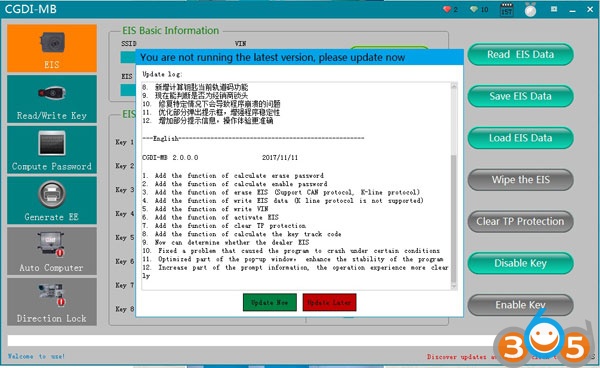Screen dimensions: 600x368
Task: Click the update log scrollbar thumb
Action: click(454, 219)
